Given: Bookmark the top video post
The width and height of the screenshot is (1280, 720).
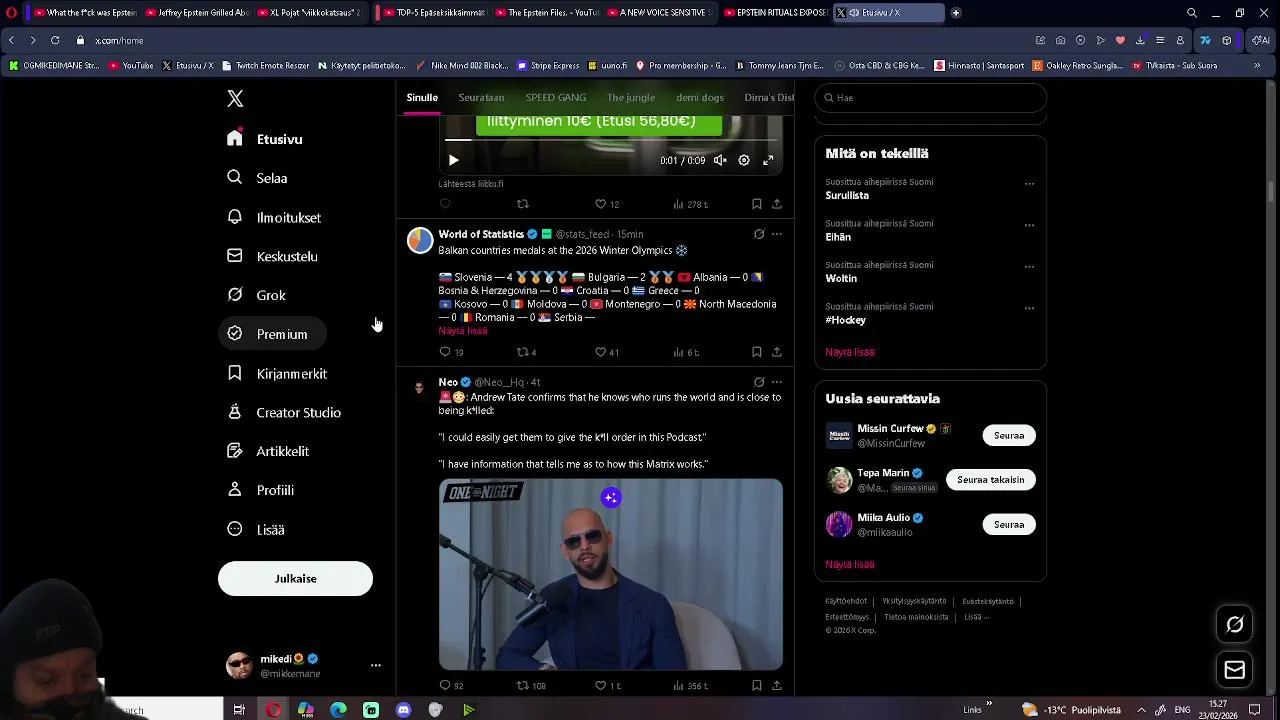Looking at the screenshot, I should pyautogui.click(x=757, y=204).
